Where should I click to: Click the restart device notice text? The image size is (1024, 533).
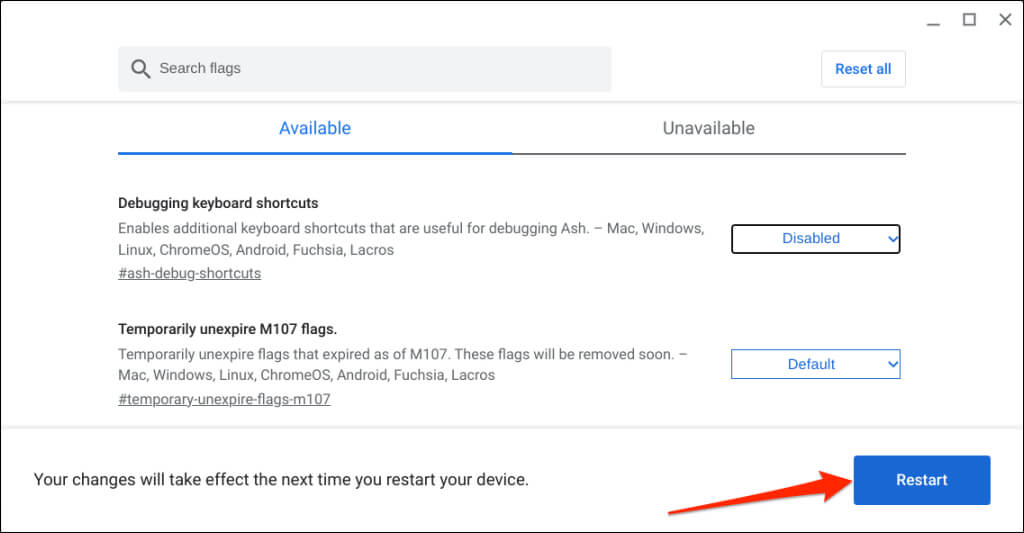(281, 480)
